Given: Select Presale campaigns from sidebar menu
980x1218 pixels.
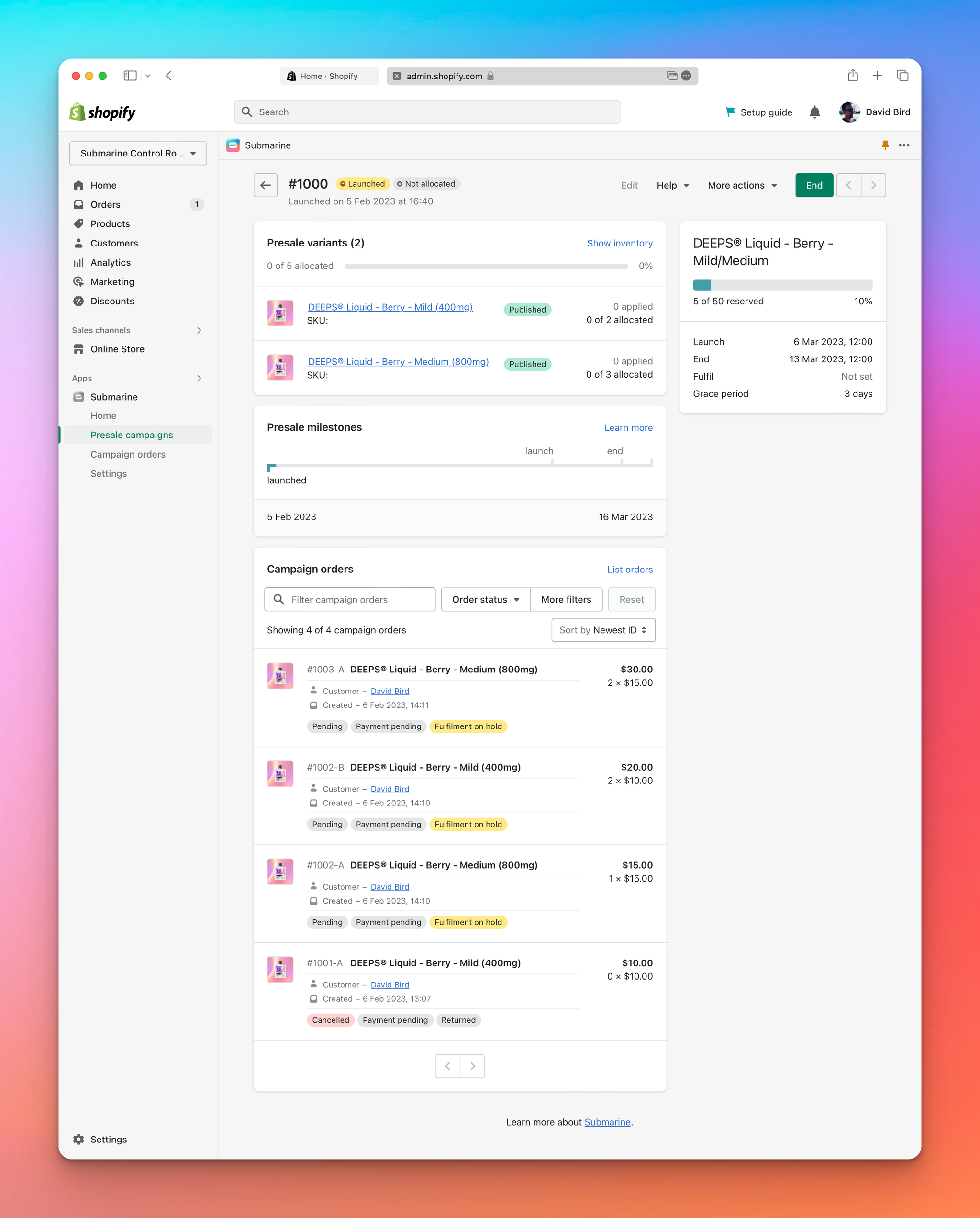Looking at the screenshot, I should (x=132, y=435).
